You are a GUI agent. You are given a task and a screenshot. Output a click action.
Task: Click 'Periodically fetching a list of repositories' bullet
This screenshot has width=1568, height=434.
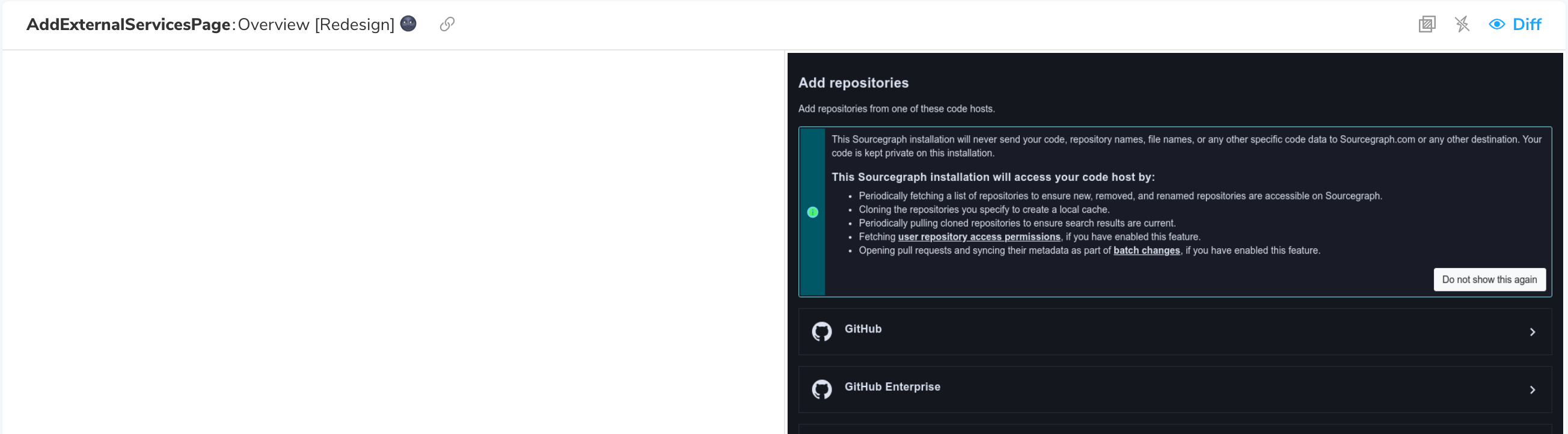tap(1120, 196)
